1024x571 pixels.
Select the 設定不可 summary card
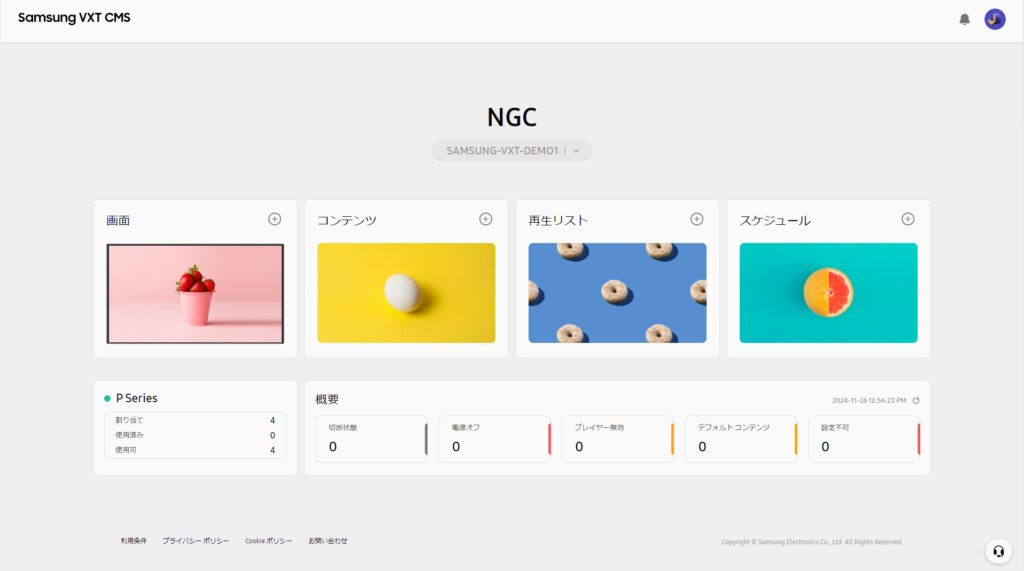tap(864, 439)
